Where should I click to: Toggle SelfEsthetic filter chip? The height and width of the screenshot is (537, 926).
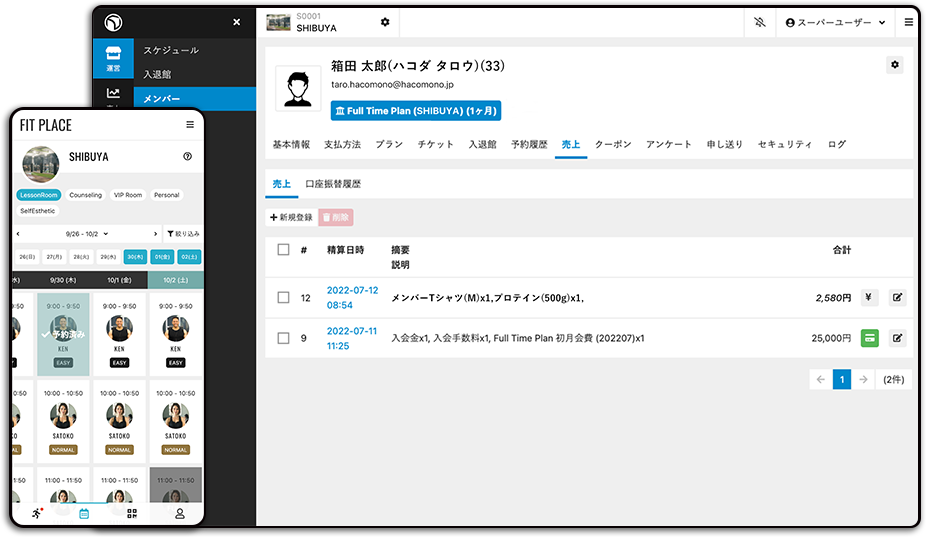click(x=38, y=211)
